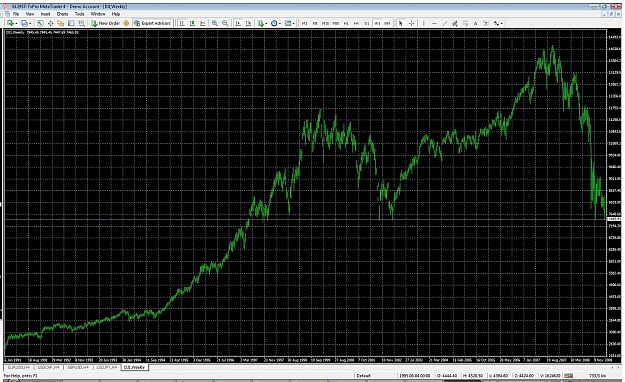Open the Indicators list icon

pyautogui.click(x=260, y=23)
